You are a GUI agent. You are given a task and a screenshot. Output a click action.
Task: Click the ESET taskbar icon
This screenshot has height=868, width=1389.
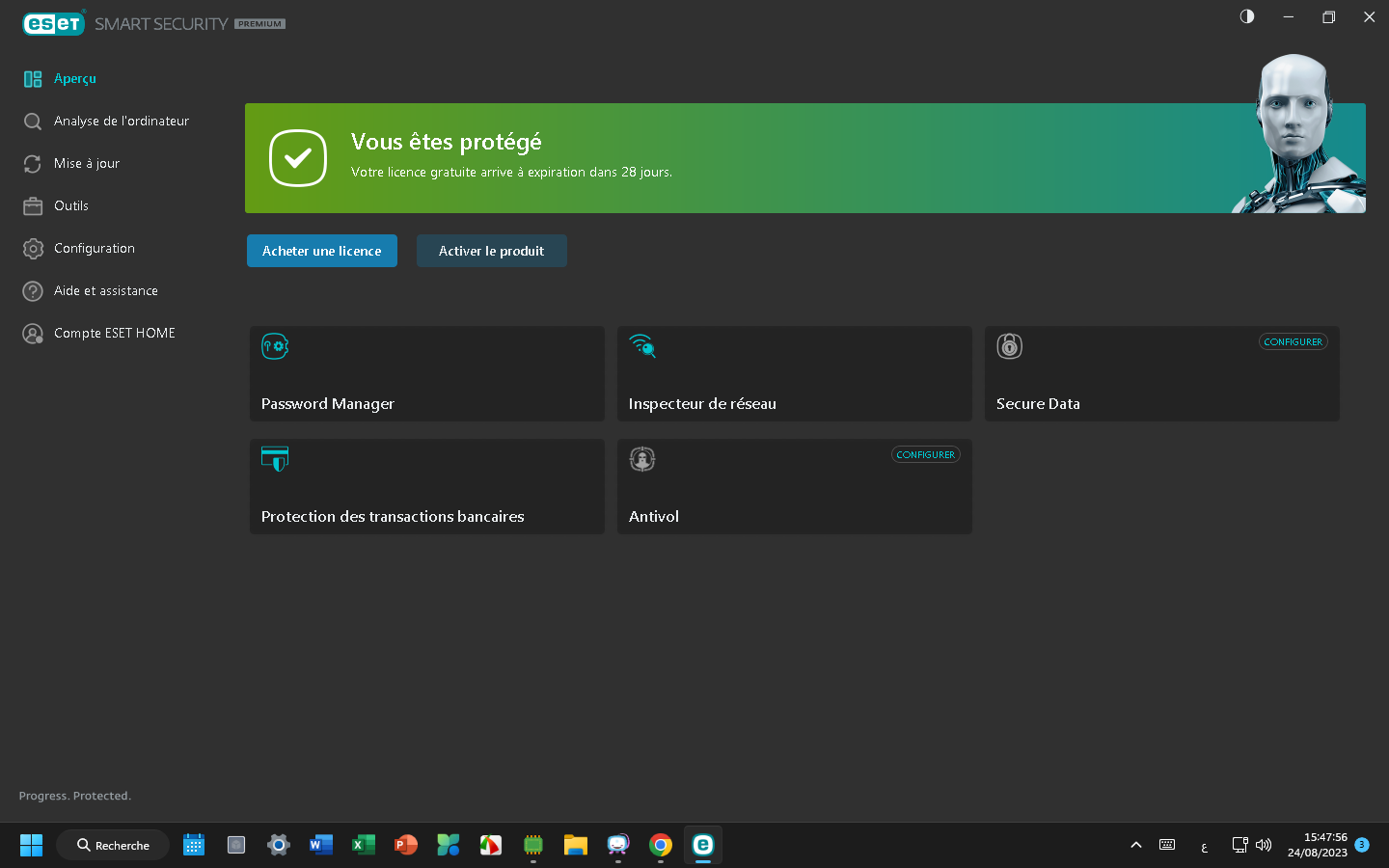(x=703, y=845)
